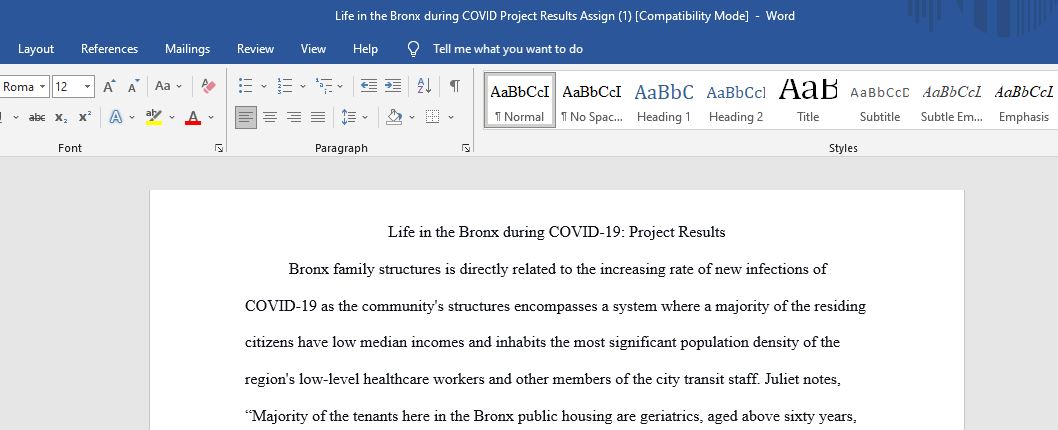This screenshot has width=1058, height=430.
Task: Open font name combo box dropdown
Action: (x=43, y=86)
